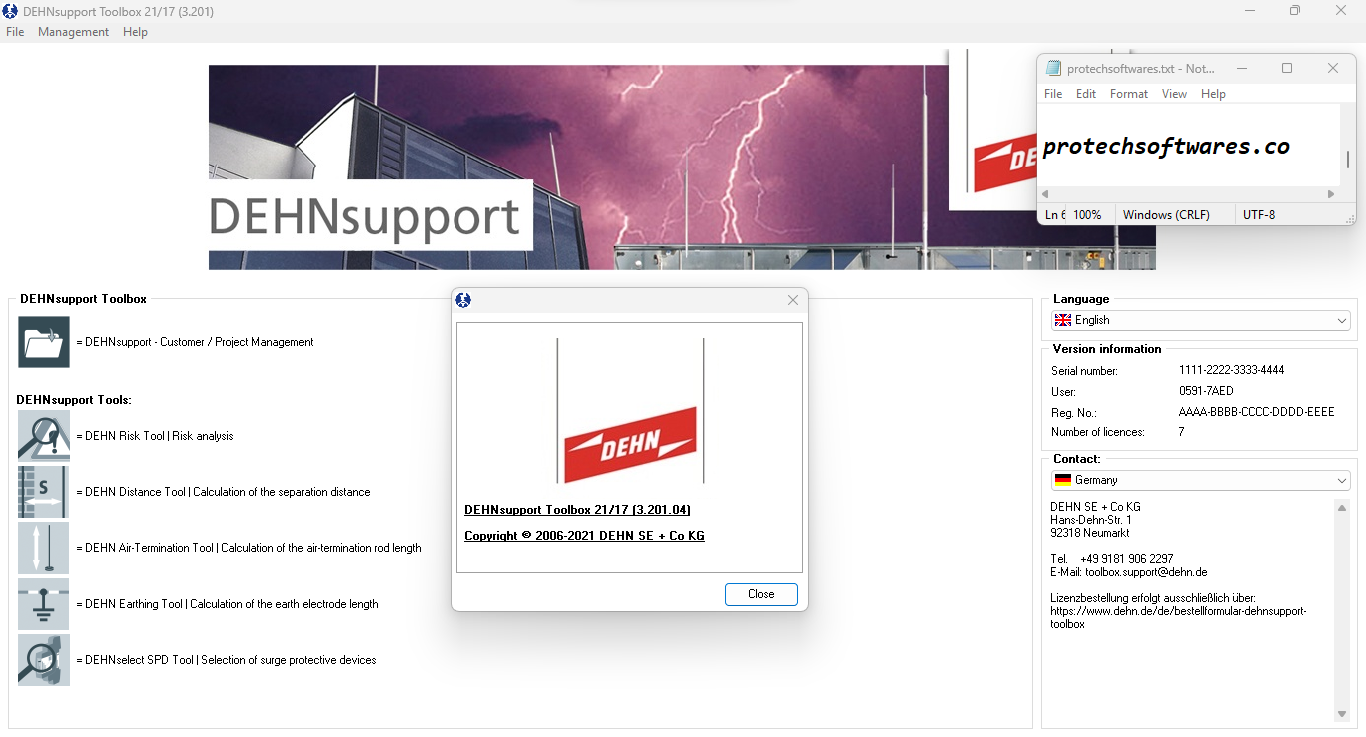Image resolution: width=1366 pixels, height=737 pixels.
Task: Click email toolbox.support@dehn.de
Action: (1146, 572)
